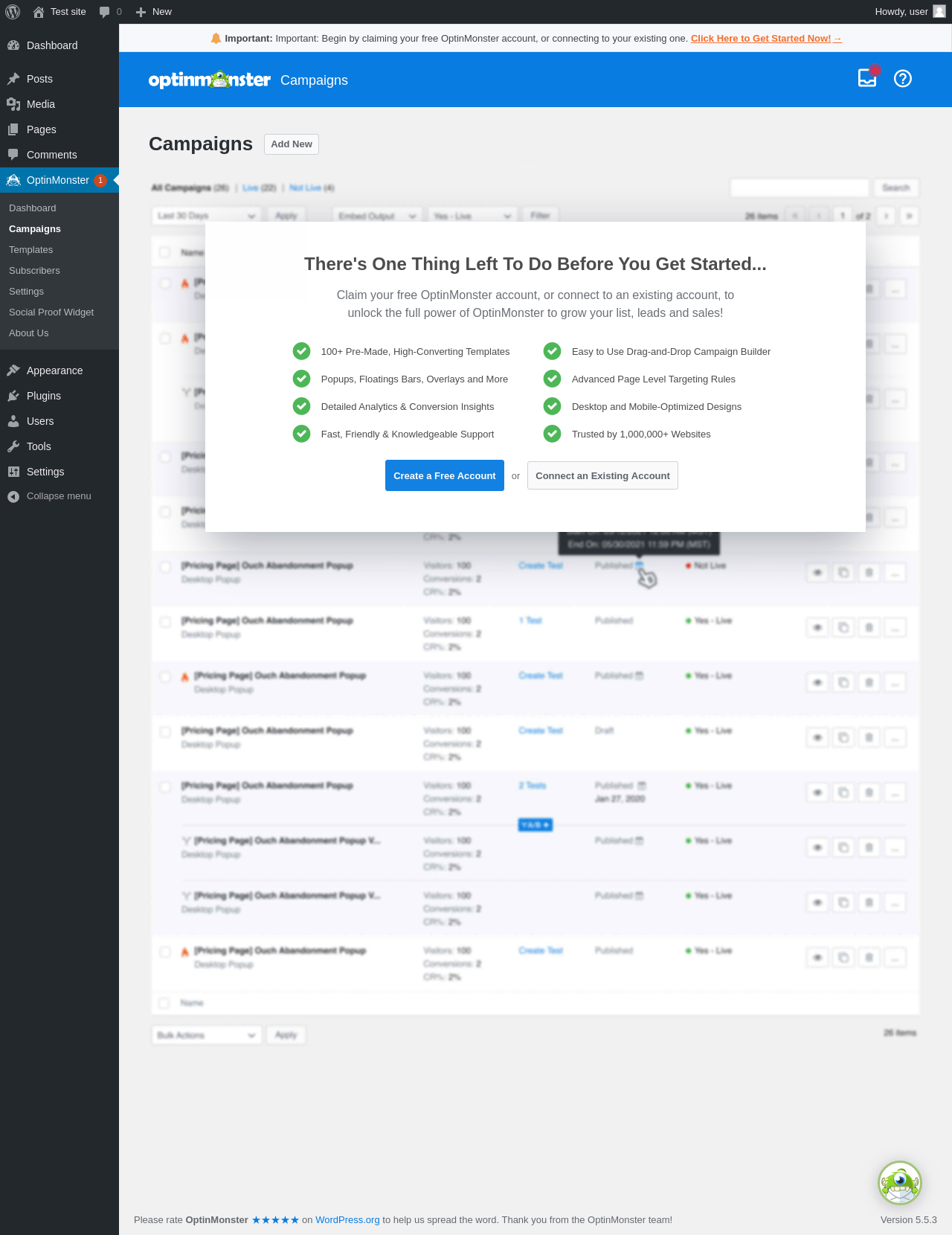952x1235 pixels.
Task: Click the Filter button
Action: pos(540,216)
